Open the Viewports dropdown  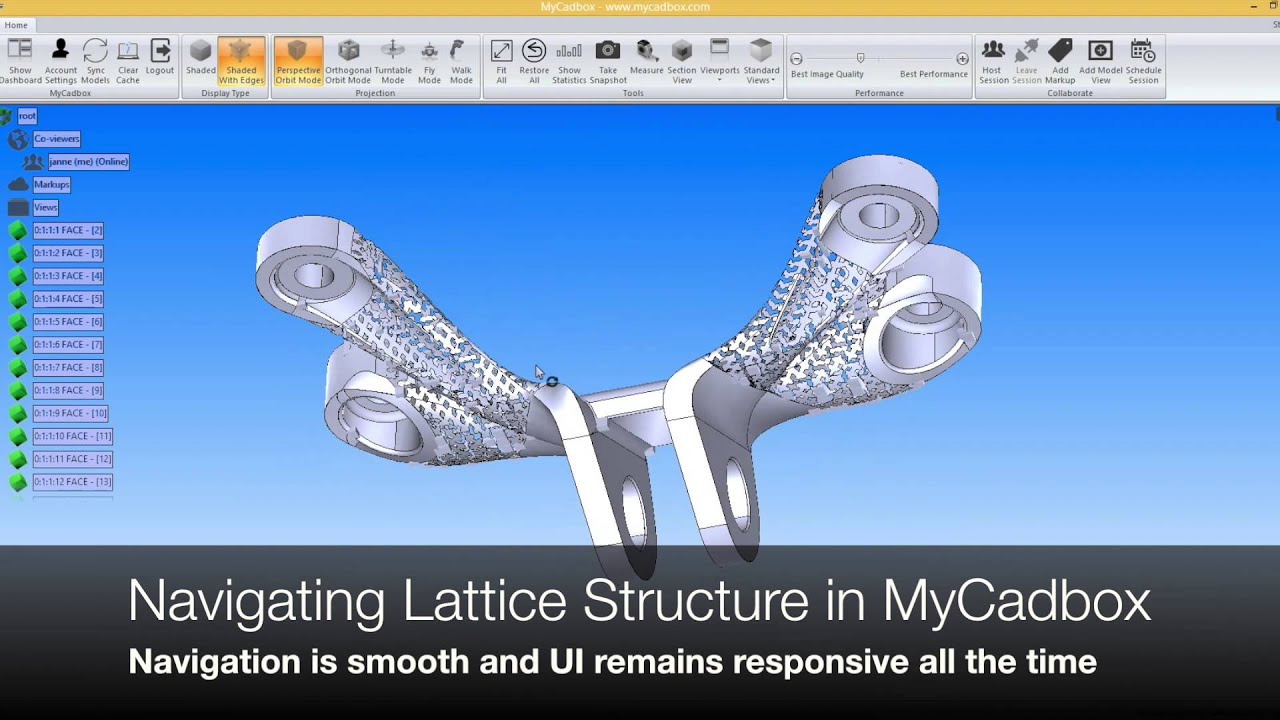(720, 61)
